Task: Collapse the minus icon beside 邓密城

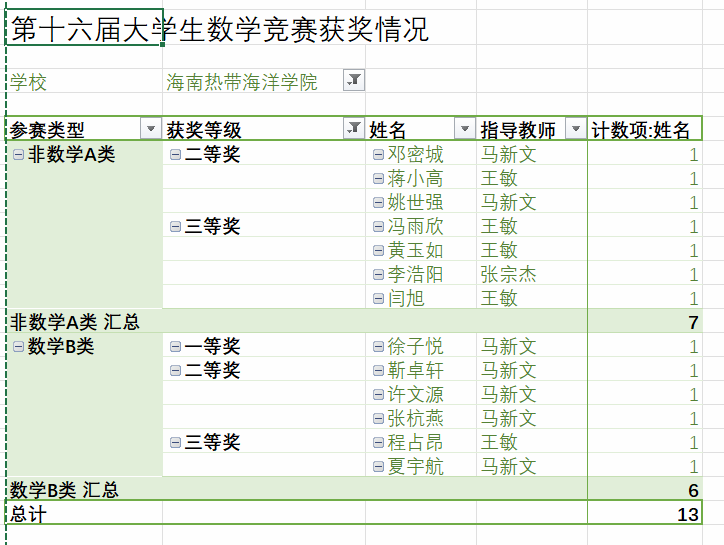Action: pos(378,154)
